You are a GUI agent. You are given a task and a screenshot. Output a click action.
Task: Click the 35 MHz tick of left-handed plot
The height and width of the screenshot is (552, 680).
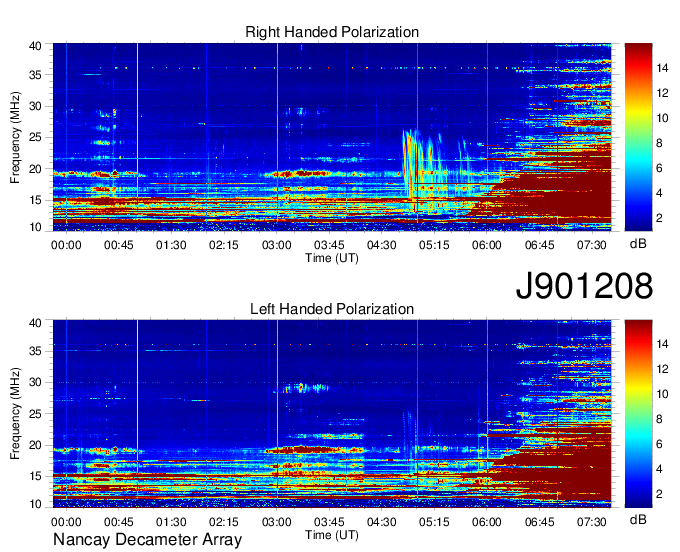[x=35, y=351]
